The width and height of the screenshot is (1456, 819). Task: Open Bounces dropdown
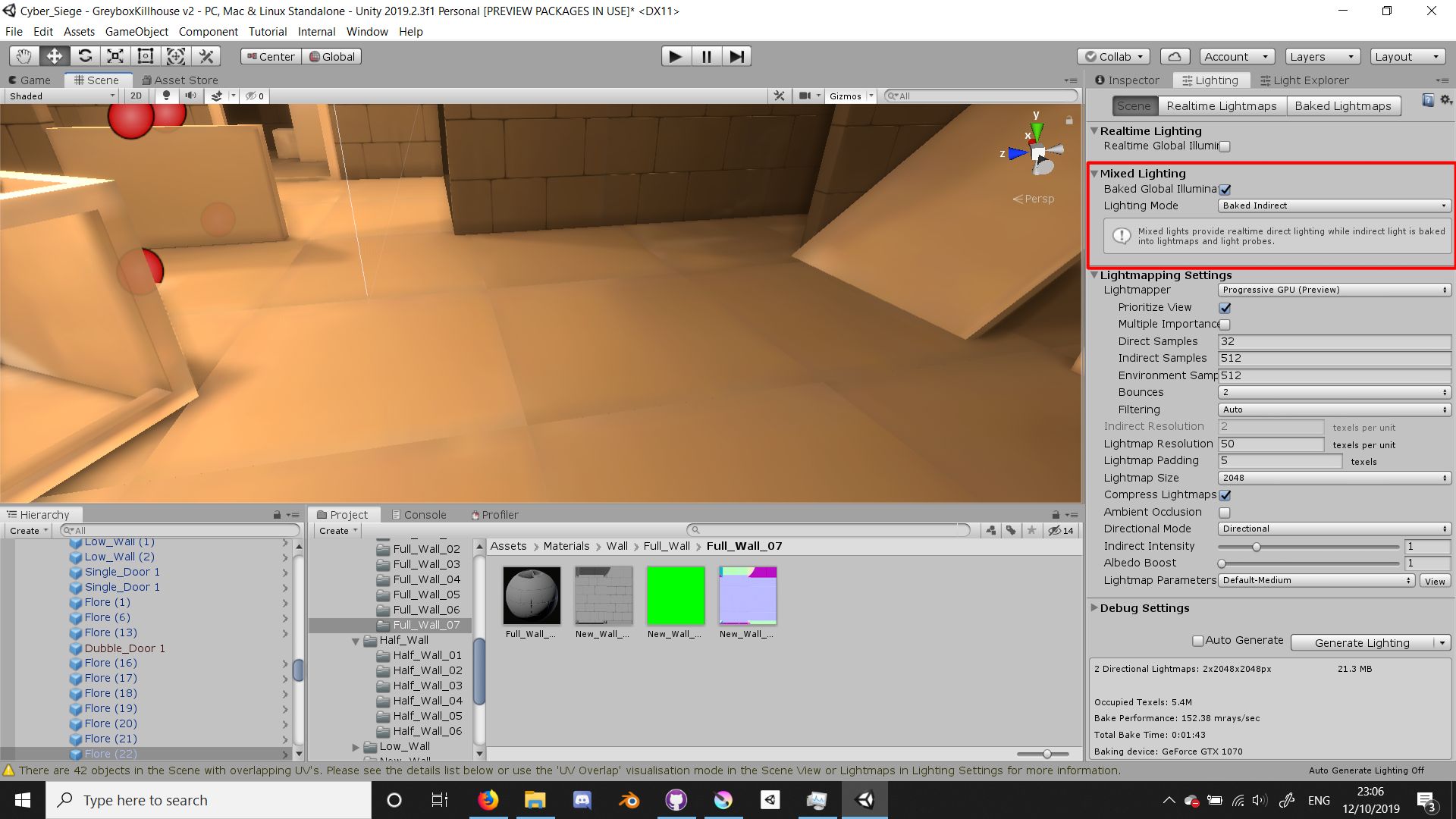[x=1334, y=392]
